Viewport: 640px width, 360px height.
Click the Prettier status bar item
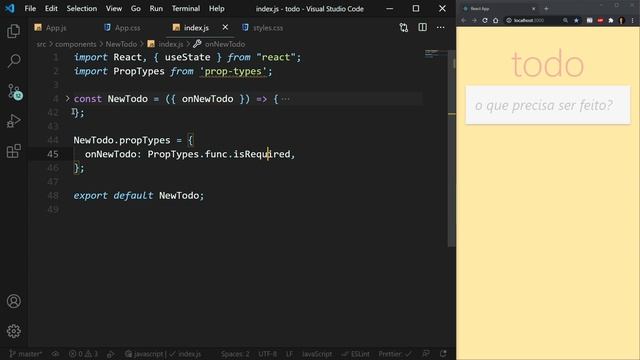coord(395,354)
